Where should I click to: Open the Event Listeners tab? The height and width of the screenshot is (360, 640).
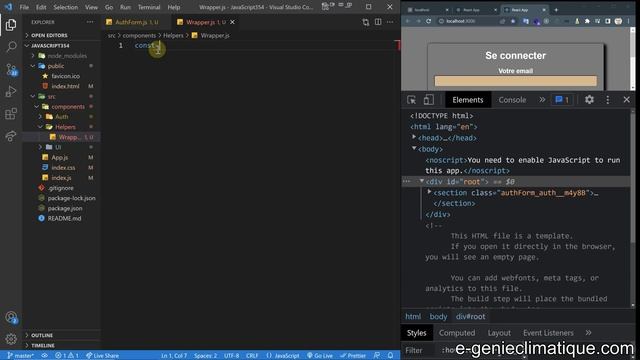coord(548,333)
